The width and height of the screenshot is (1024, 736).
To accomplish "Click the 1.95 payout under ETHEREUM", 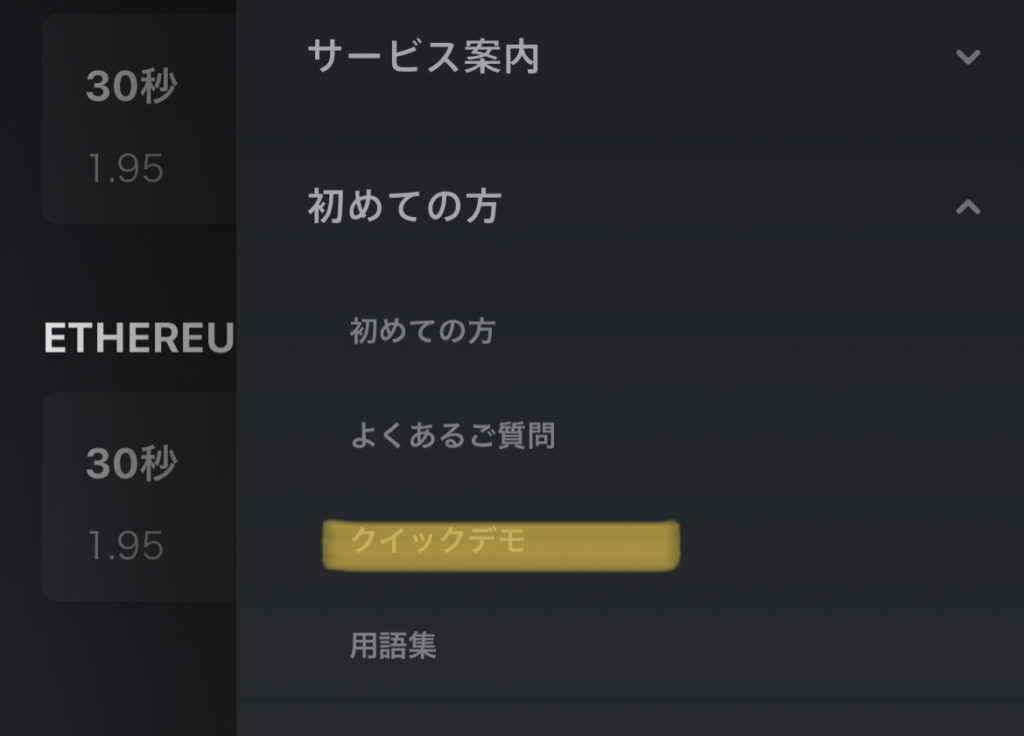I will (x=125, y=546).
